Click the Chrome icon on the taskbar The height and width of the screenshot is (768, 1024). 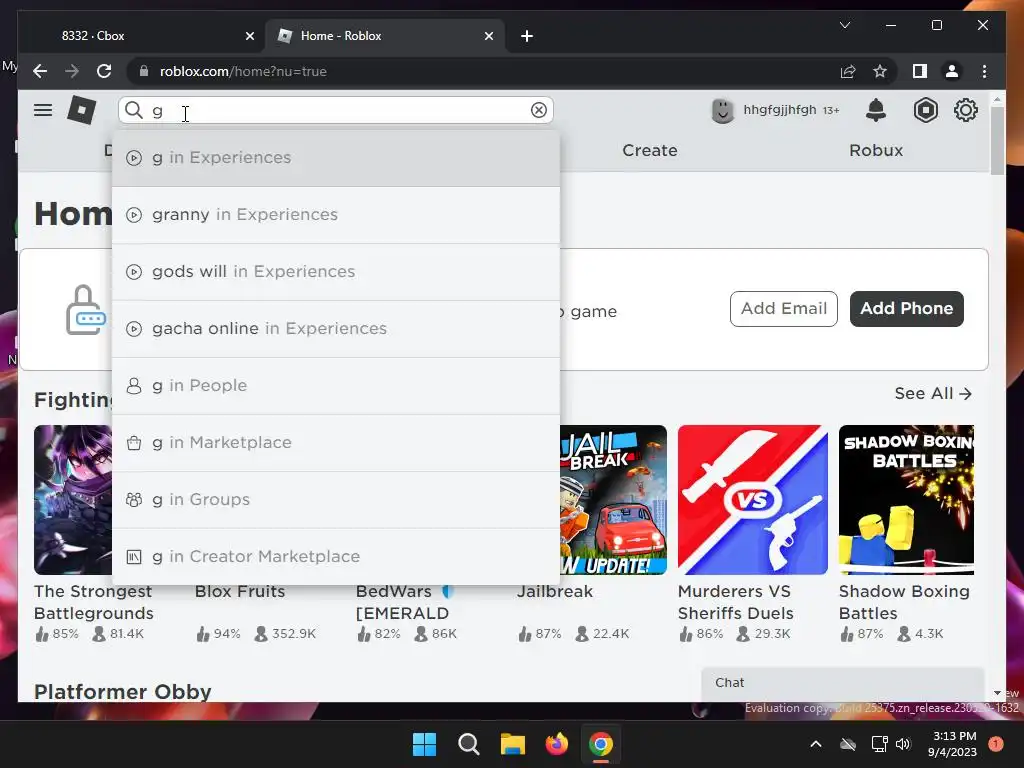[601, 744]
